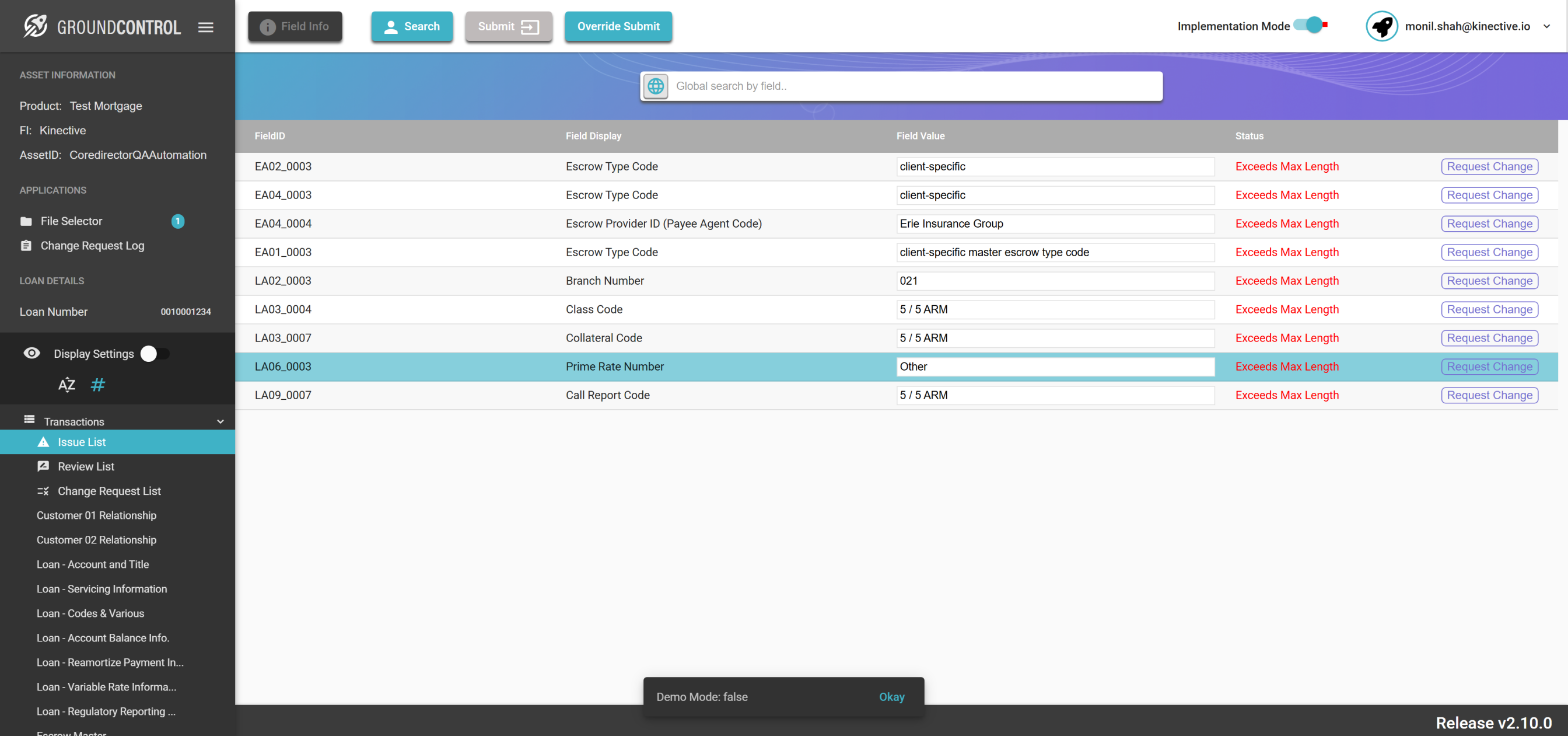Open the Review List menu item
Viewport: 1568px width, 736px height.
(x=86, y=466)
